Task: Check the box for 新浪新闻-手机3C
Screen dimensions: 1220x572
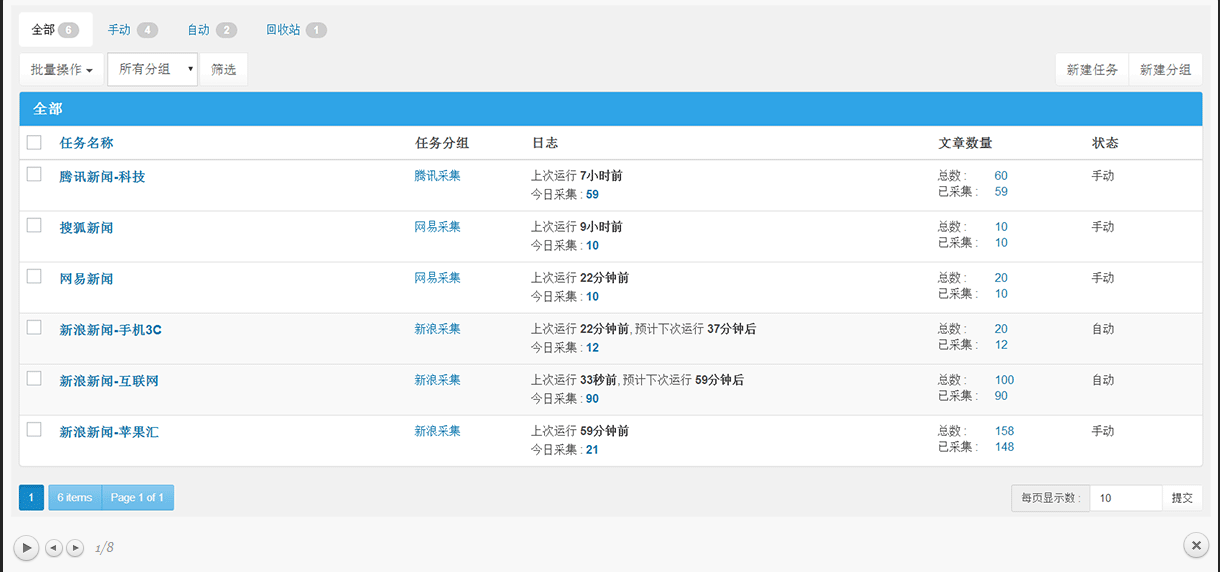Action: [34, 327]
